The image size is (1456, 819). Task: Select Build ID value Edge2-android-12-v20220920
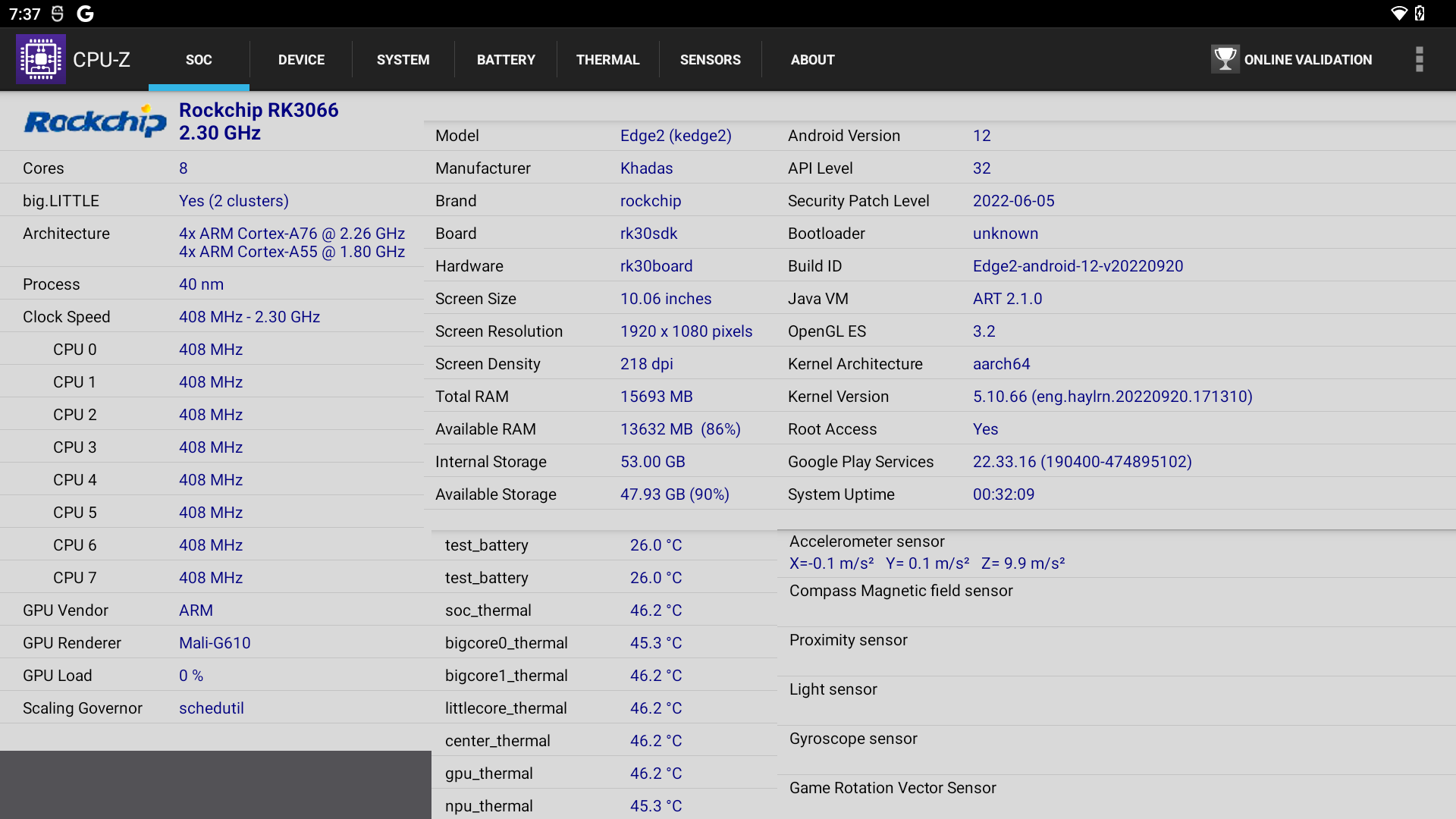[x=1078, y=266]
